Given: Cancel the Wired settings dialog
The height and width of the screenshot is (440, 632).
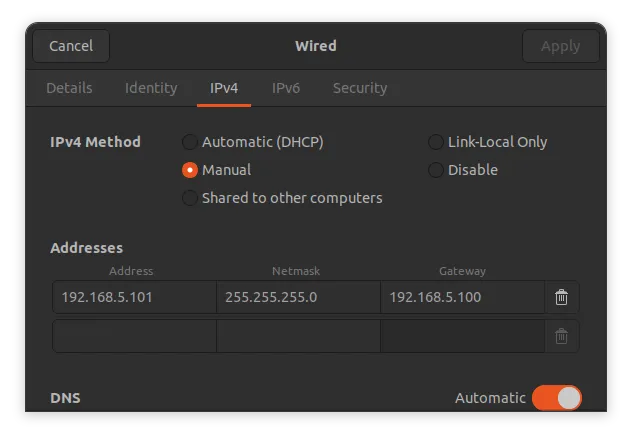Looking at the screenshot, I should pyautogui.click(x=71, y=46).
